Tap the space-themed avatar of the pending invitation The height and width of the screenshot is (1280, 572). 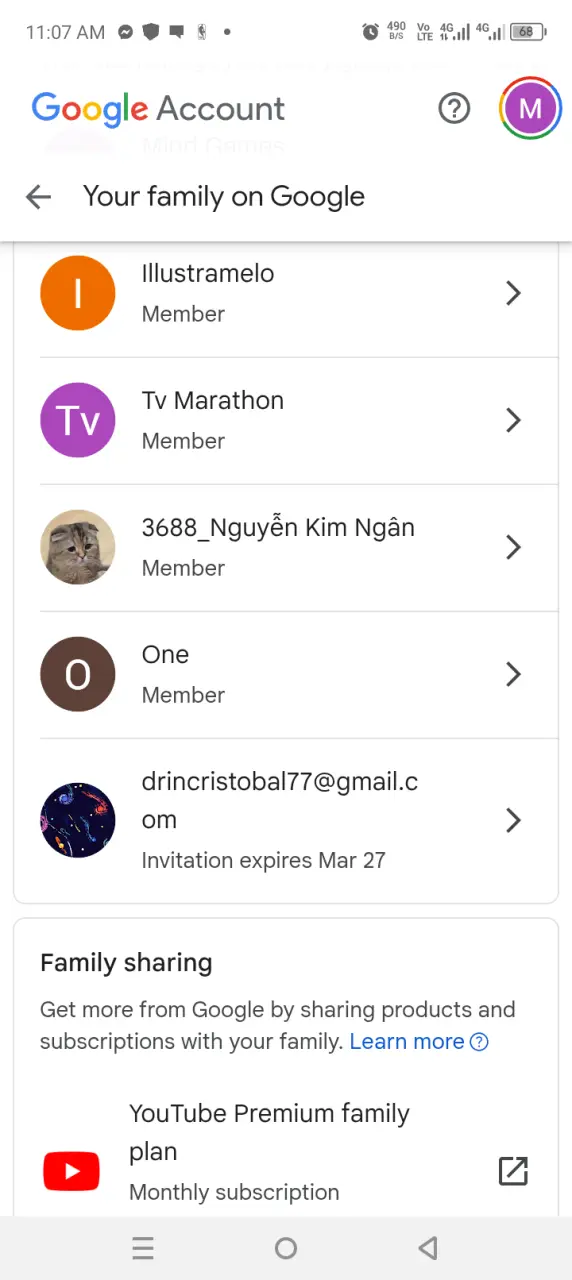tap(78, 820)
